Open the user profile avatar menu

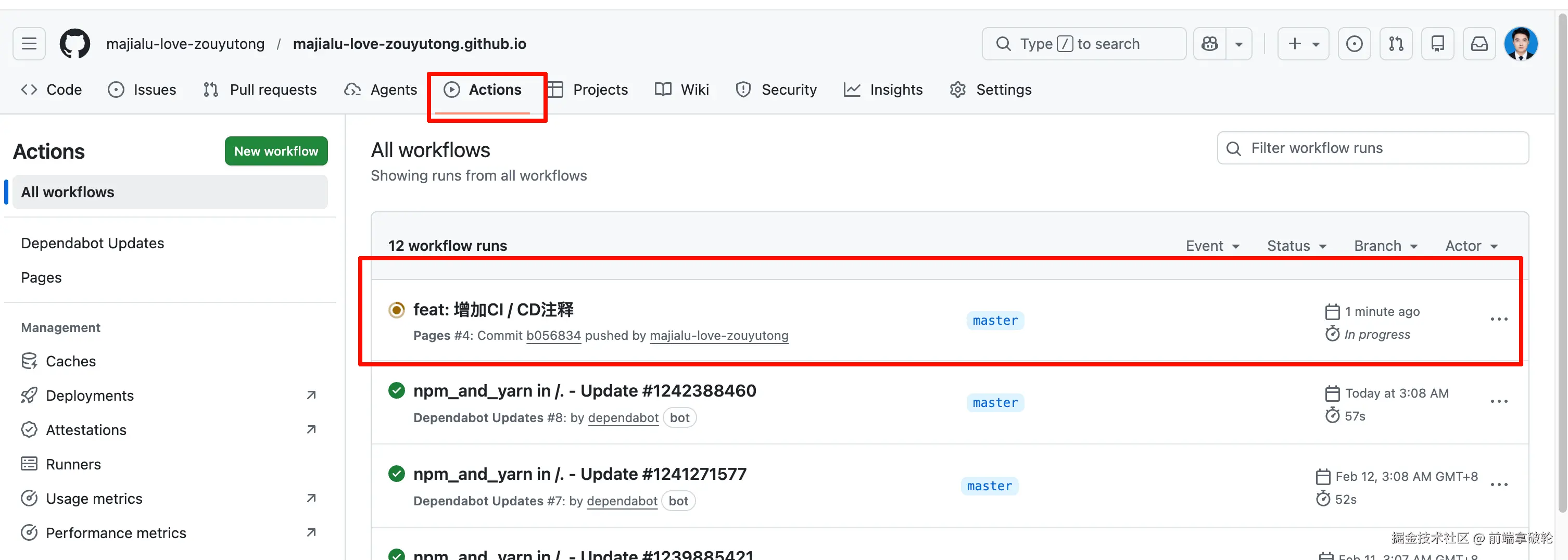[x=1521, y=44]
